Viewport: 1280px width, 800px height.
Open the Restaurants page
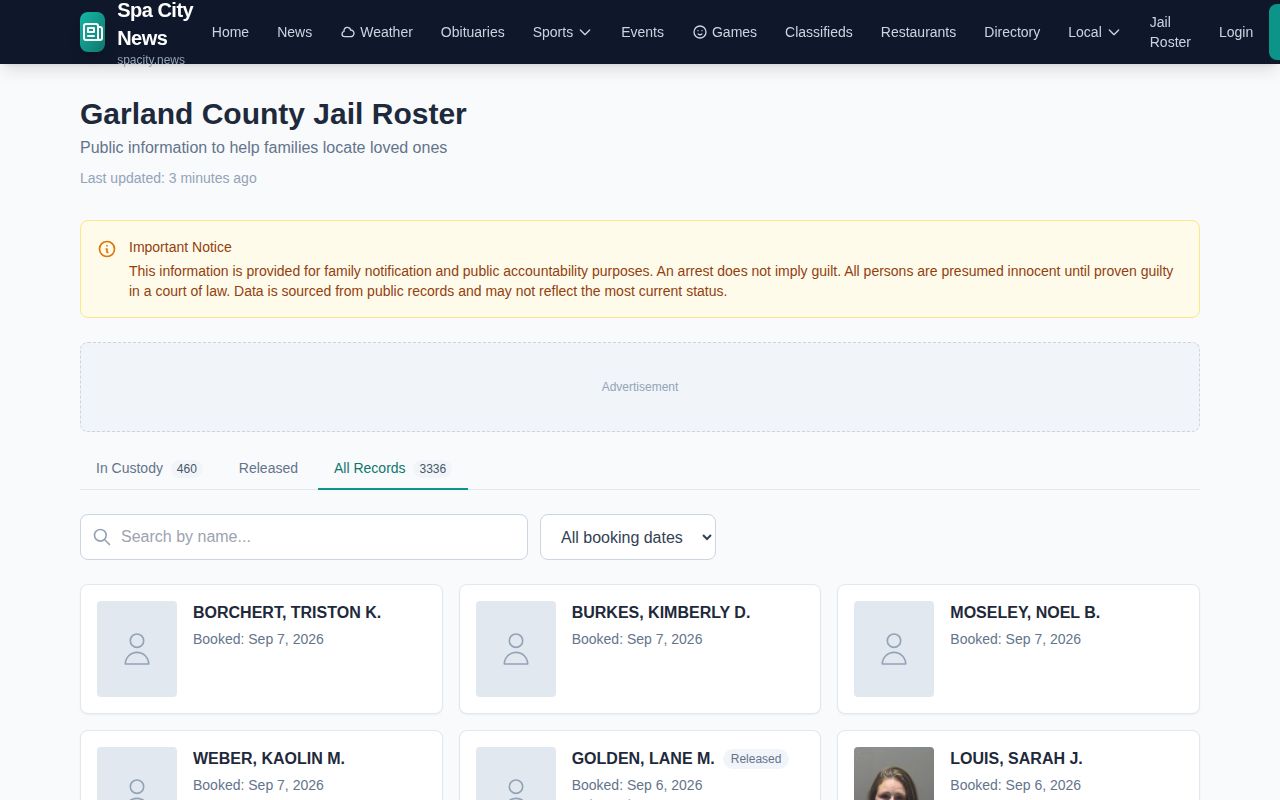click(x=918, y=32)
